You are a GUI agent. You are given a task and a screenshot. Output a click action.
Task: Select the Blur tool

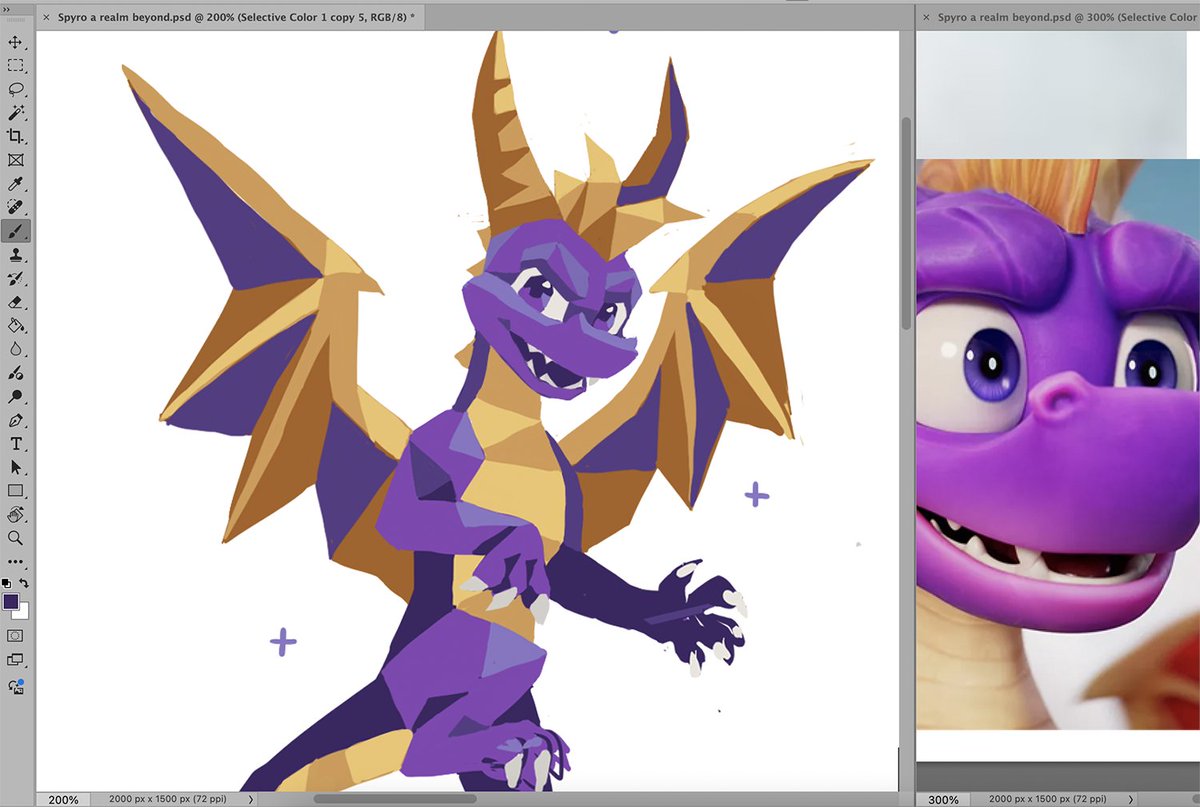[x=16, y=349]
